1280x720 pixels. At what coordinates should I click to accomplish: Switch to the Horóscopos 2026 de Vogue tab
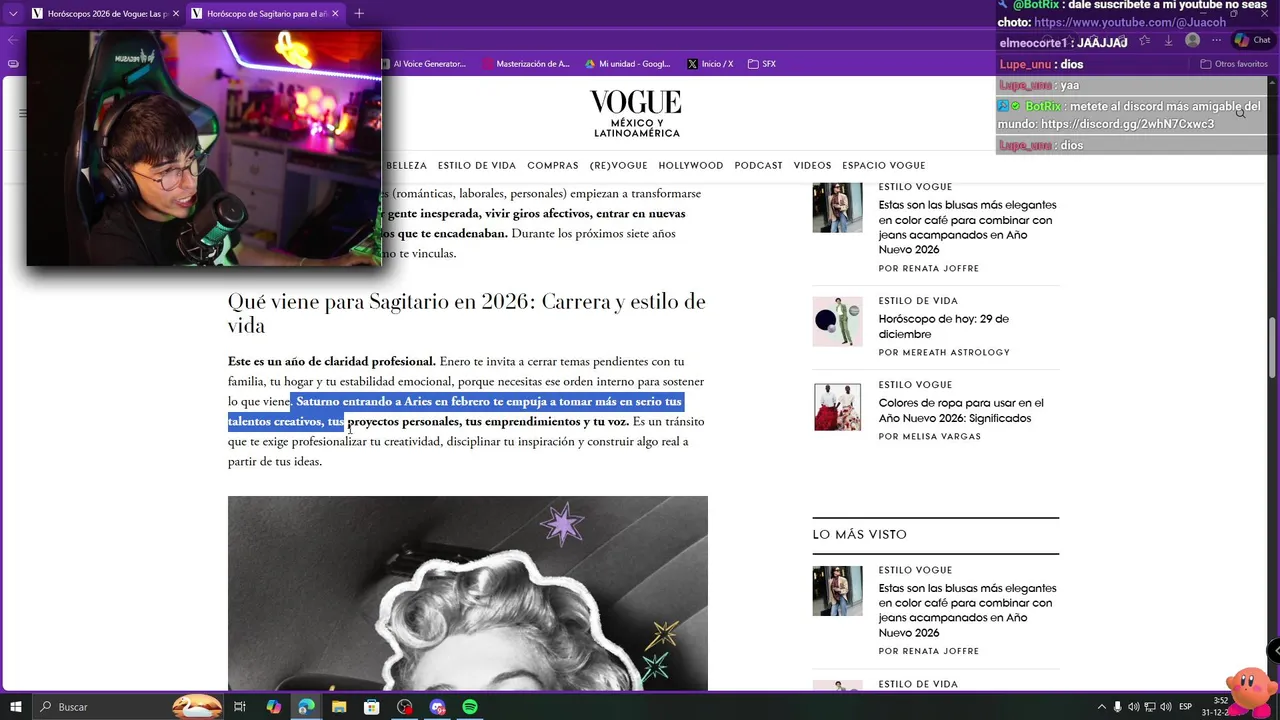pyautogui.click(x=104, y=13)
